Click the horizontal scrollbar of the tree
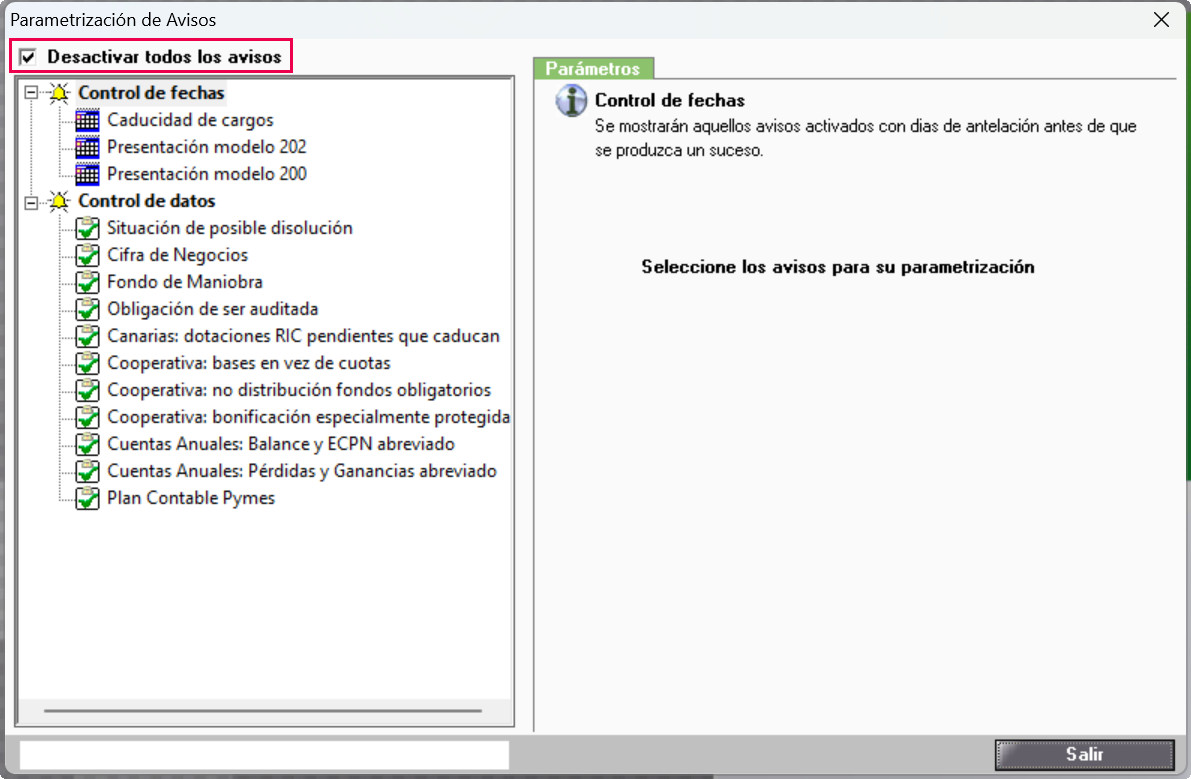 coord(263,711)
